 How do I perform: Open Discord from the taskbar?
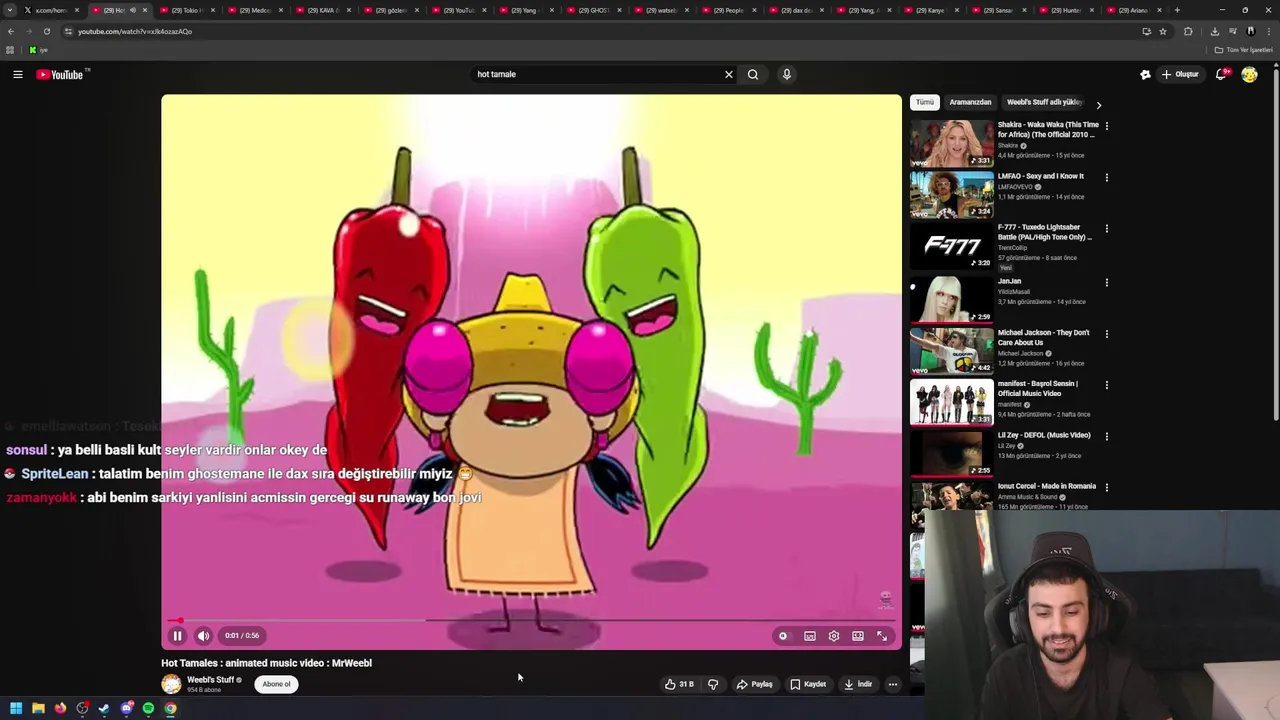coord(127,708)
